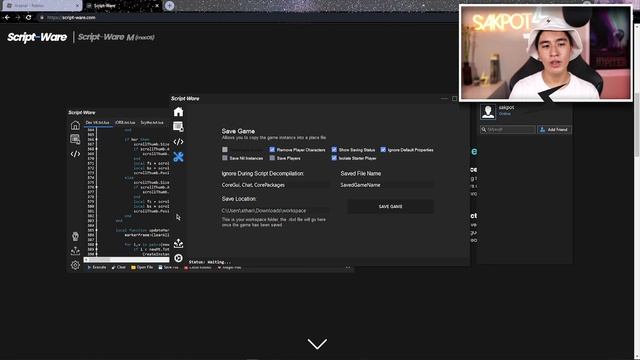Click the Status: Waiting... text
640x360 pixels.
click(x=210, y=262)
